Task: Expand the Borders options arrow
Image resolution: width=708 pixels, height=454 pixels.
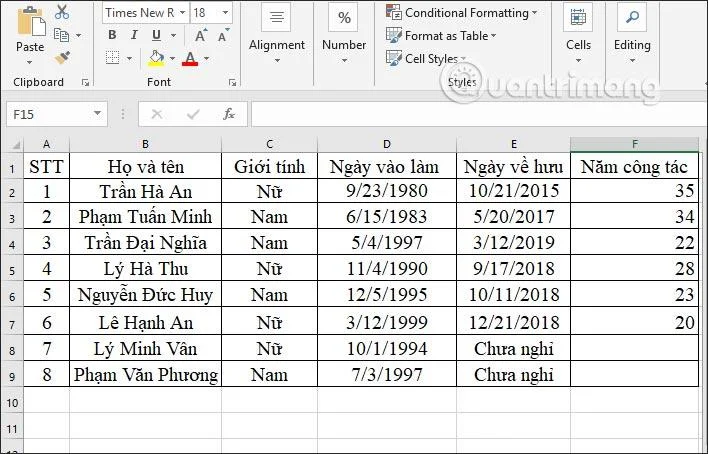Action: click(129, 58)
